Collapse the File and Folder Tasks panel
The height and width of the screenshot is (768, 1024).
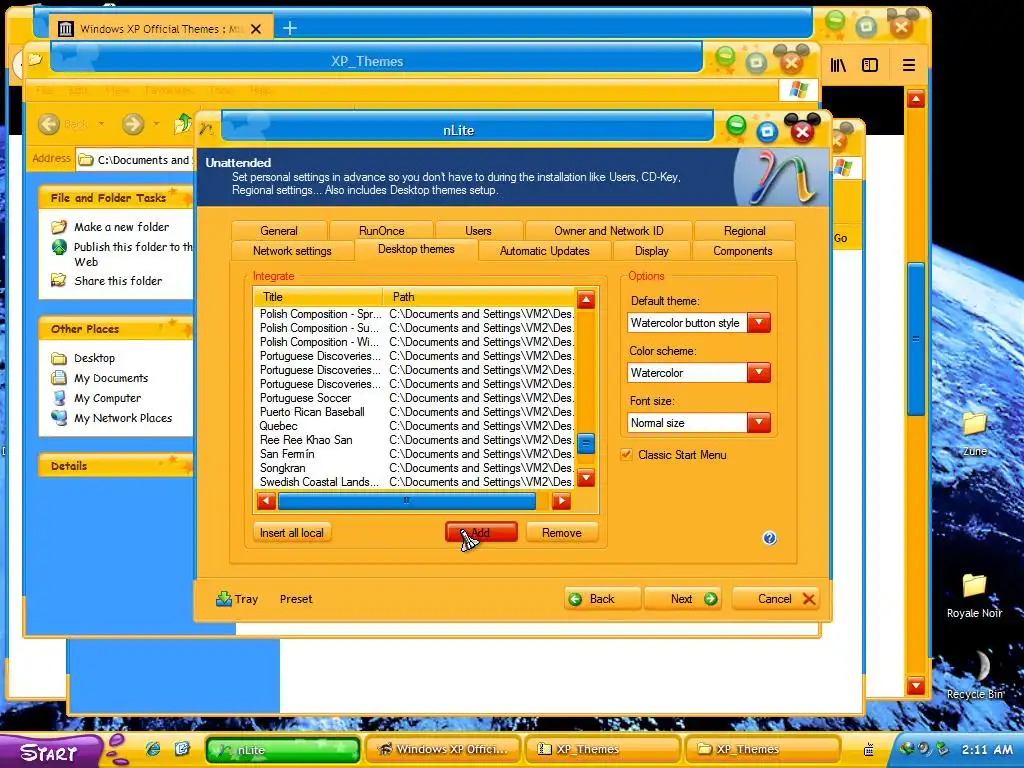click(115, 198)
